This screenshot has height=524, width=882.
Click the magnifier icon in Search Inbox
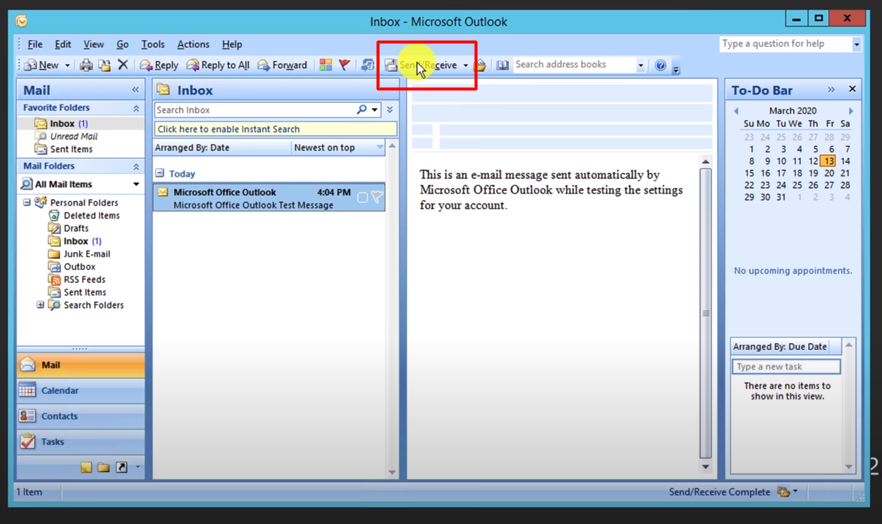tap(361, 110)
